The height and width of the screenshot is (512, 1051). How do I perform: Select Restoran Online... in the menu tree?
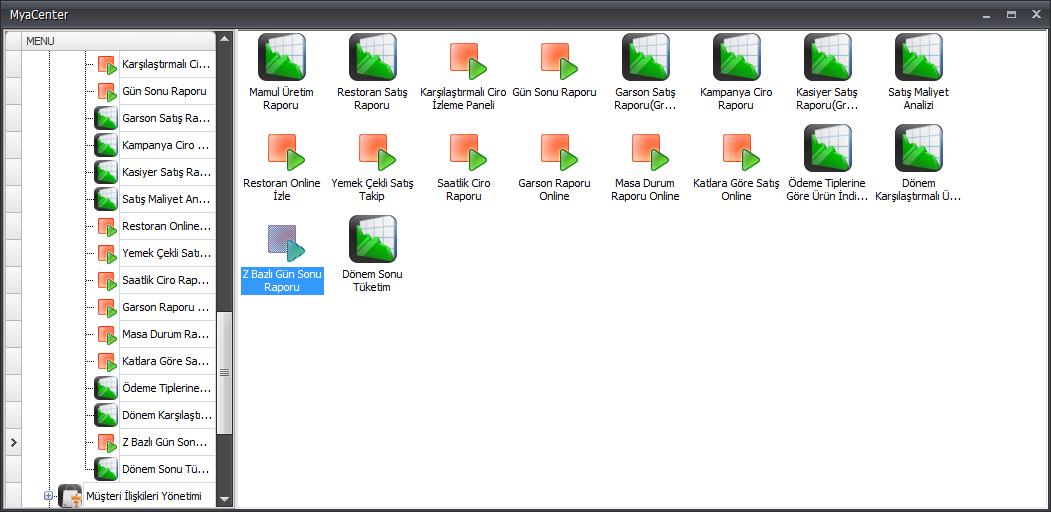tap(167, 227)
